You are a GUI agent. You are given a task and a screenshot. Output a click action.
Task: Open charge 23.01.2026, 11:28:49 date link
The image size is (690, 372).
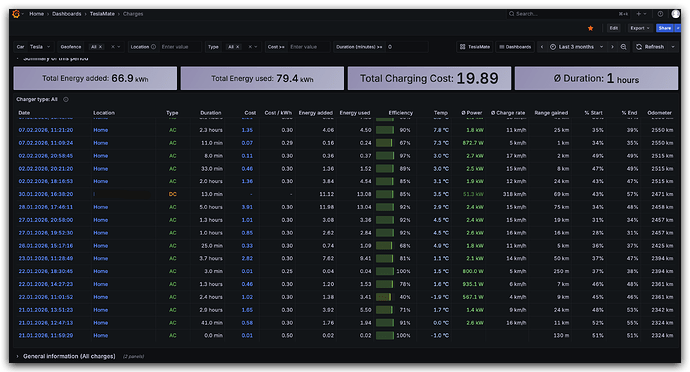pyautogui.click(x=46, y=258)
